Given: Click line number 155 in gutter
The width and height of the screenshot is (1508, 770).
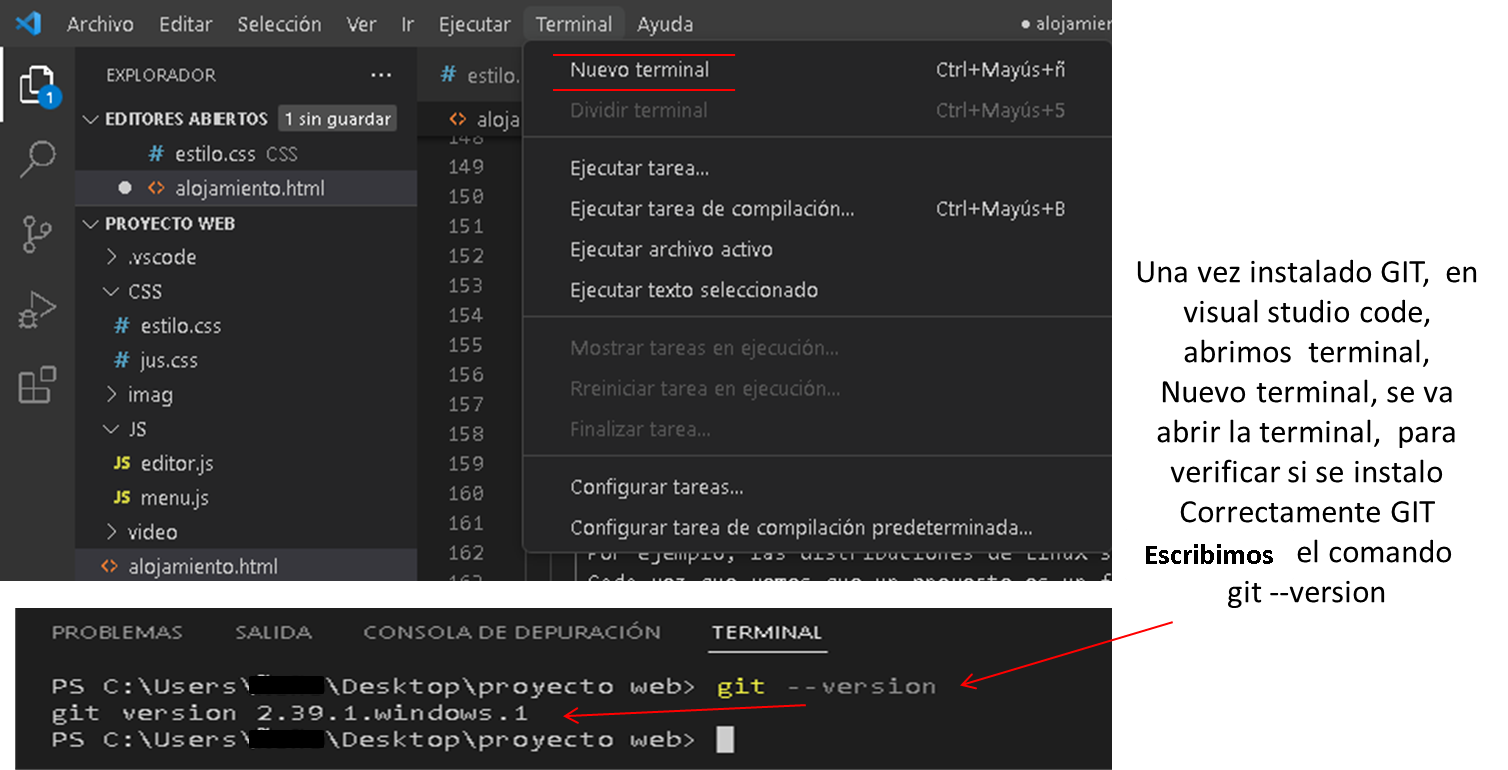Looking at the screenshot, I should [466, 345].
